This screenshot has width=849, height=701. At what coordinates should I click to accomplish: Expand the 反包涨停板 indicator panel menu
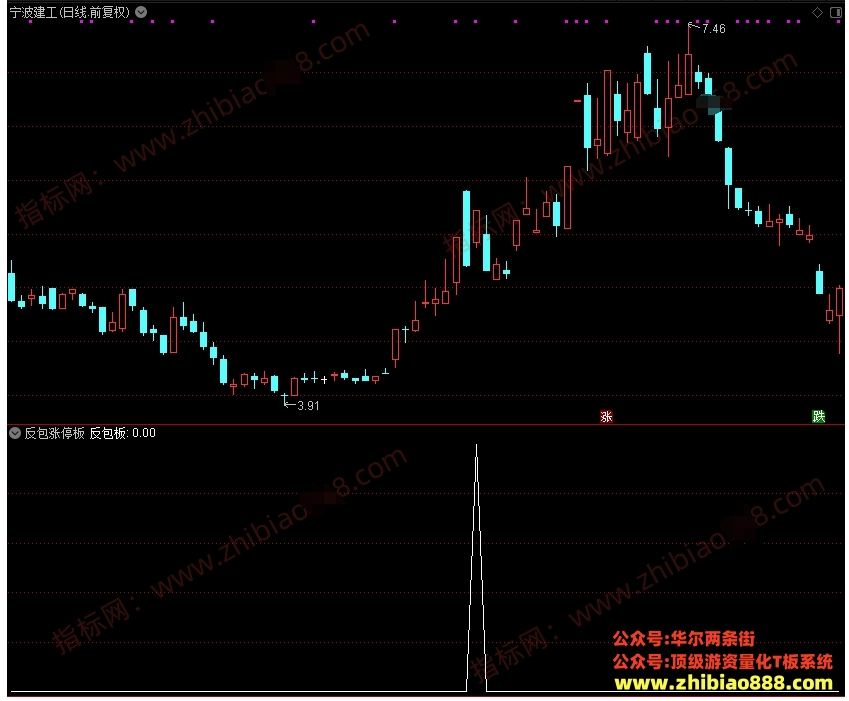[15, 433]
